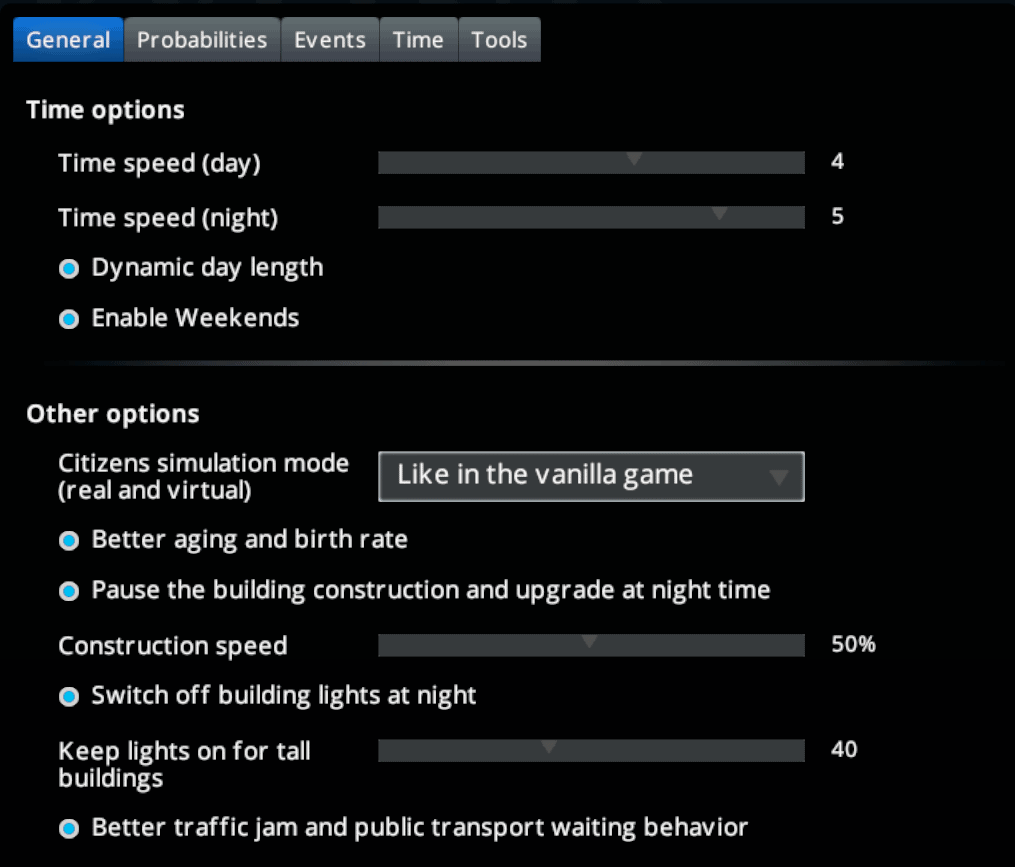Click the Time speed (day) slider handle

[x=633, y=161]
